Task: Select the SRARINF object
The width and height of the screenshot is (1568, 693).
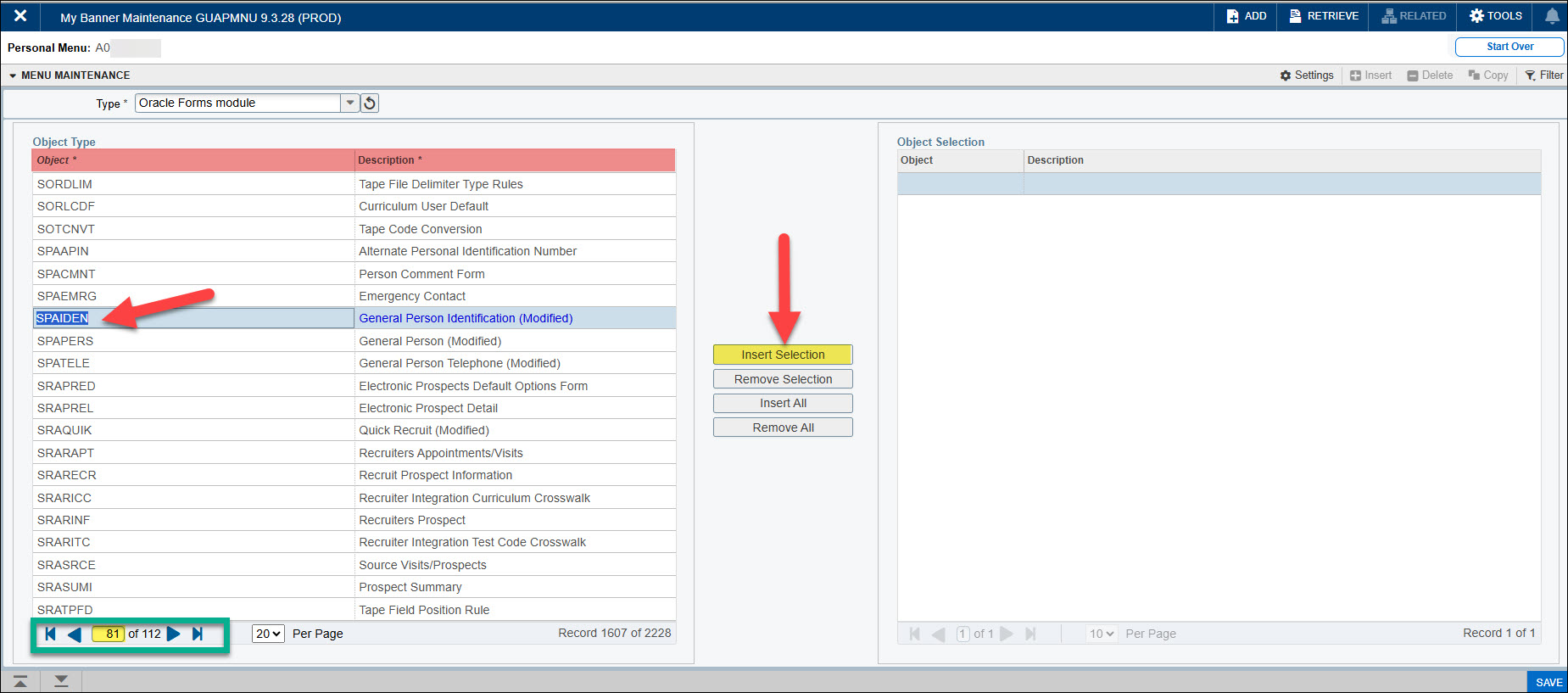Action: point(193,520)
